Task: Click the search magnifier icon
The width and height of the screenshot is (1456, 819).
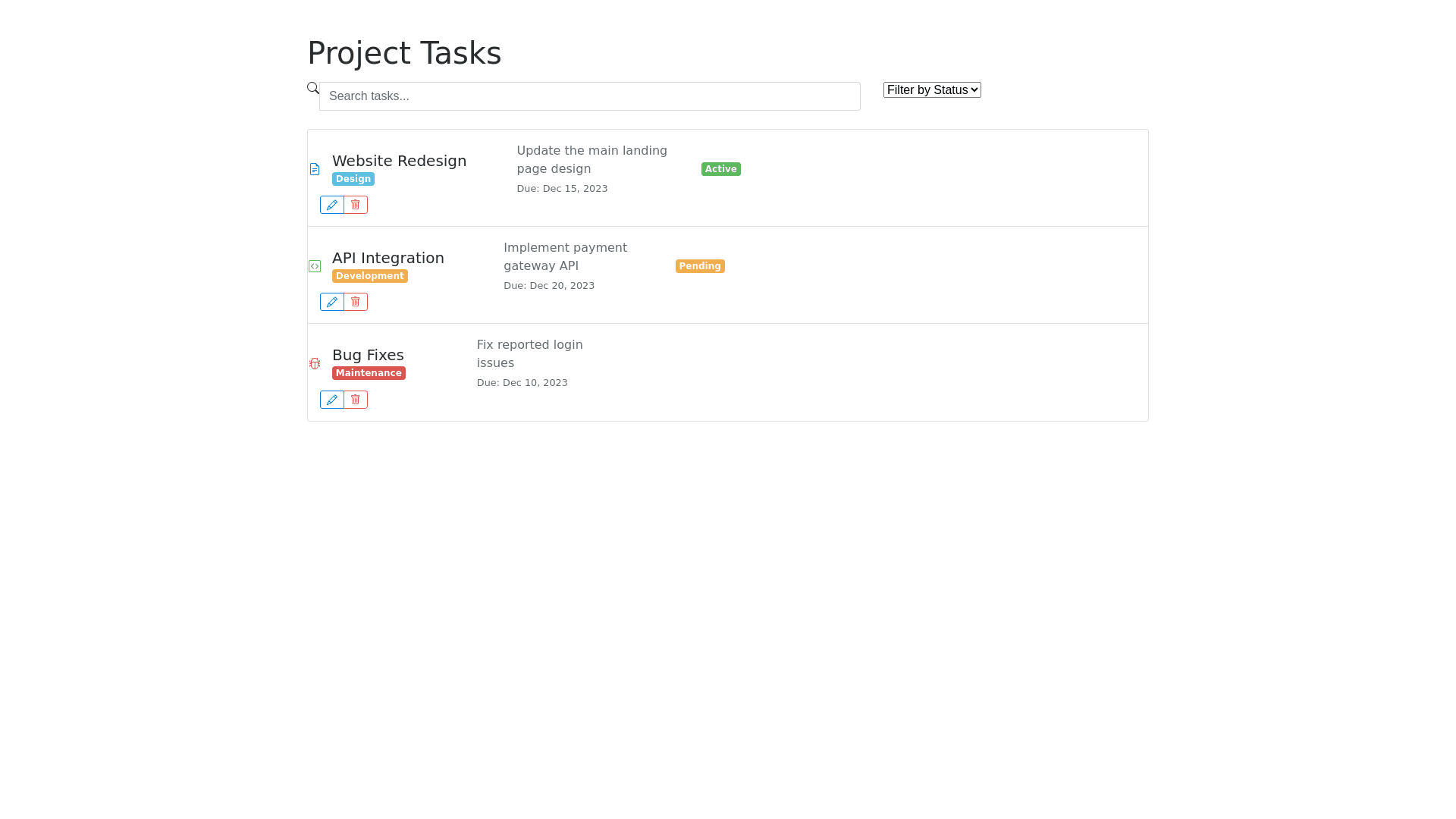Action: click(313, 88)
